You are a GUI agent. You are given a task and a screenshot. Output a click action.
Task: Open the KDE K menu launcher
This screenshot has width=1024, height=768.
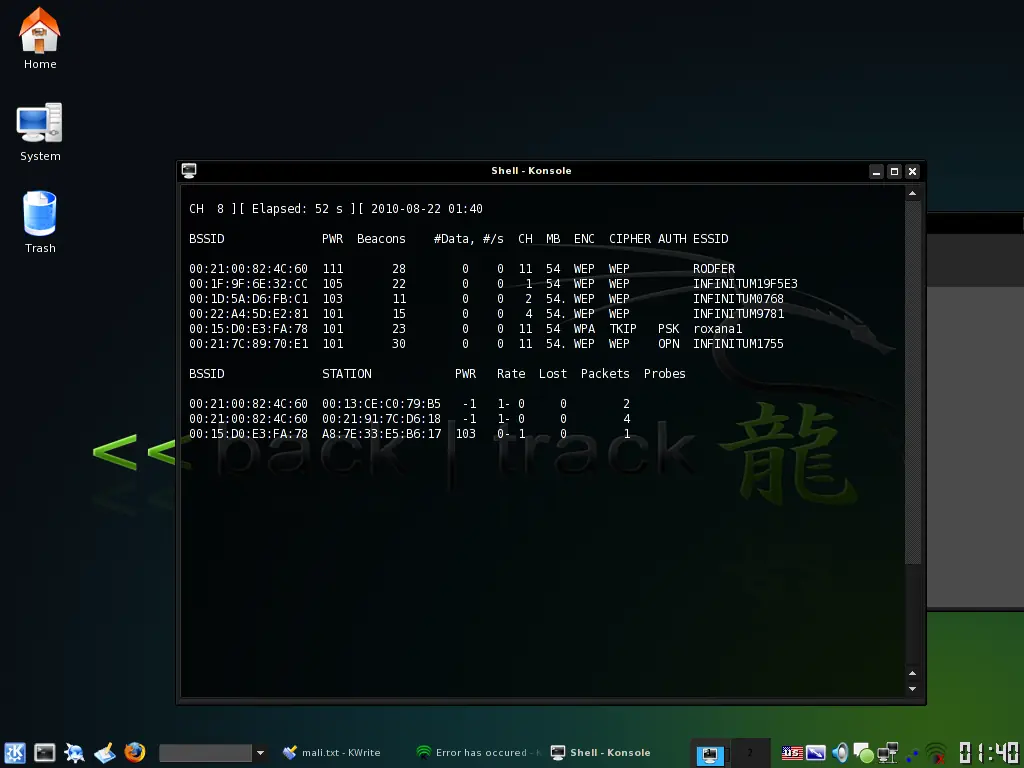15,752
